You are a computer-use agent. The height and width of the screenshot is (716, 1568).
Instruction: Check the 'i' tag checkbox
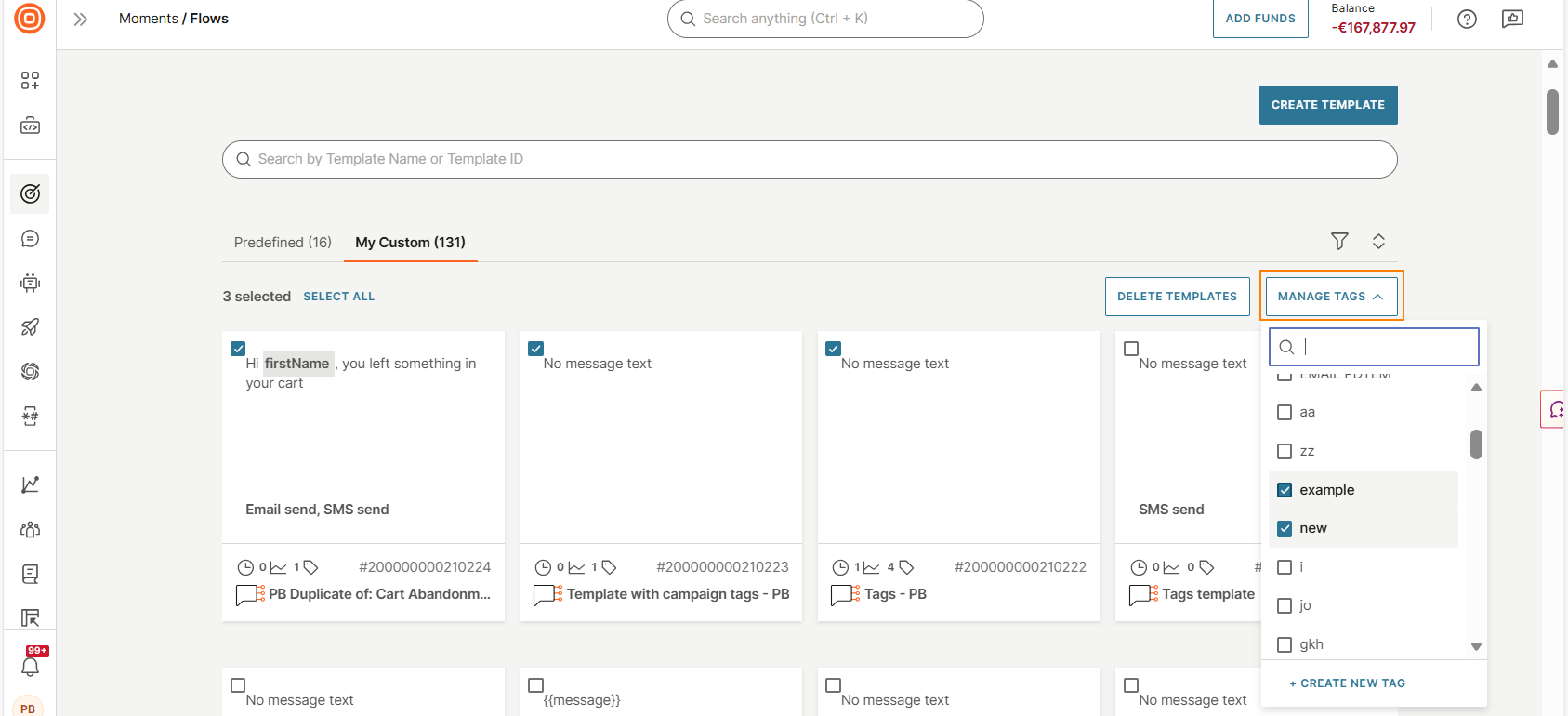[x=1285, y=567]
